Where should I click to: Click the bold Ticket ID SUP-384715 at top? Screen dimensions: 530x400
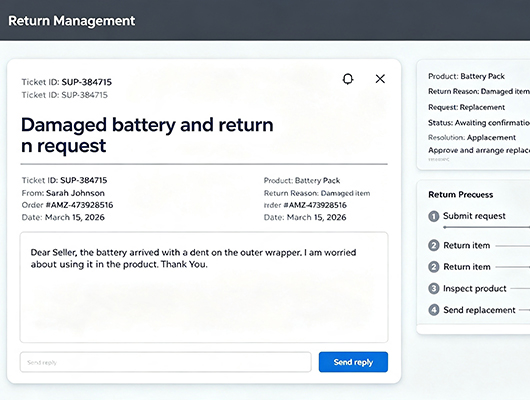[67, 82]
